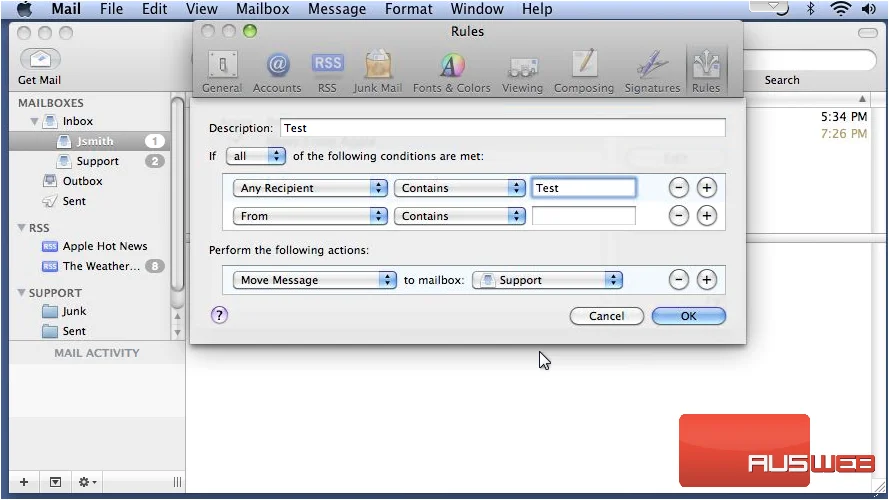
Task: Open the Message menu
Action: coord(337,9)
